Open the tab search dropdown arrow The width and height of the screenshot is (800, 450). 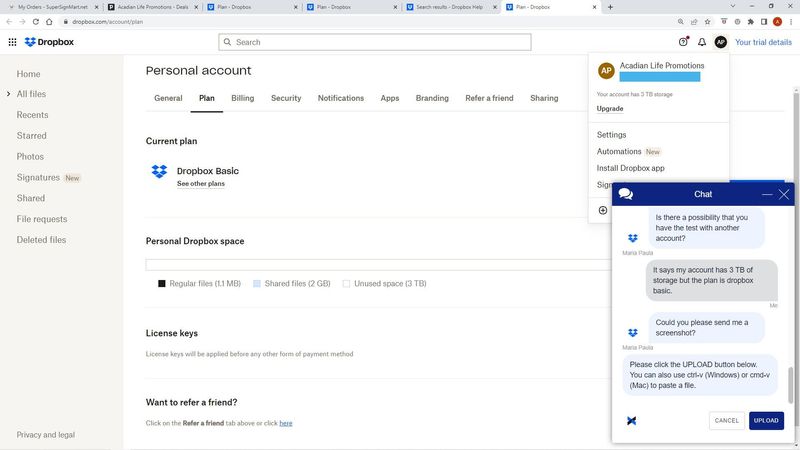coord(733,6)
